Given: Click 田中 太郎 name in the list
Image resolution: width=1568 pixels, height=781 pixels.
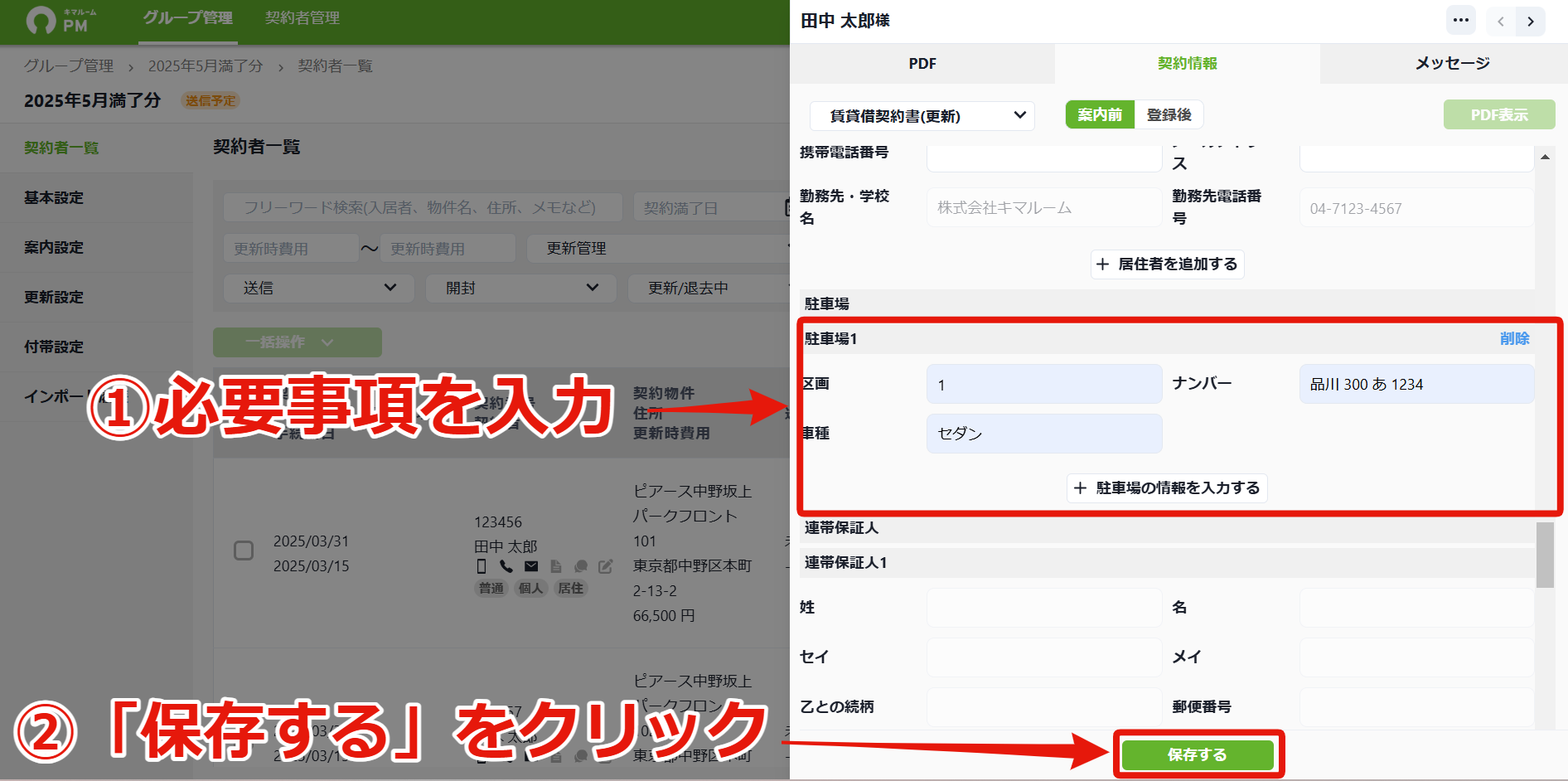Looking at the screenshot, I should [x=506, y=546].
